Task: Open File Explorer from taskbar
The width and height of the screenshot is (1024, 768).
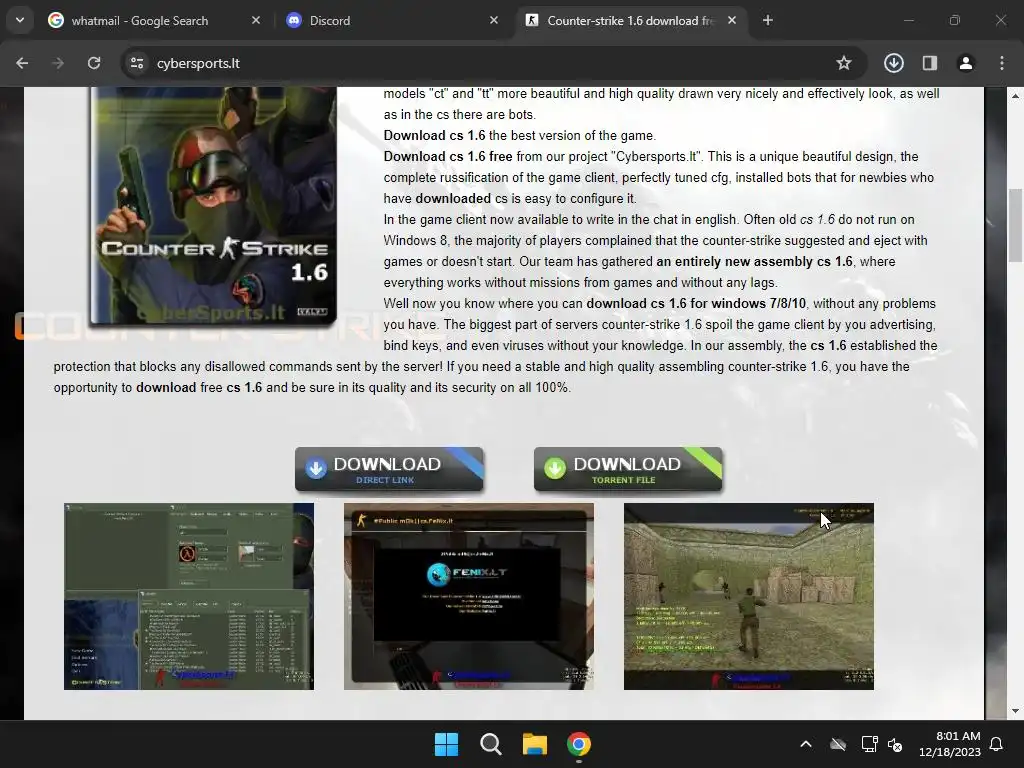Action: [535, 744]
